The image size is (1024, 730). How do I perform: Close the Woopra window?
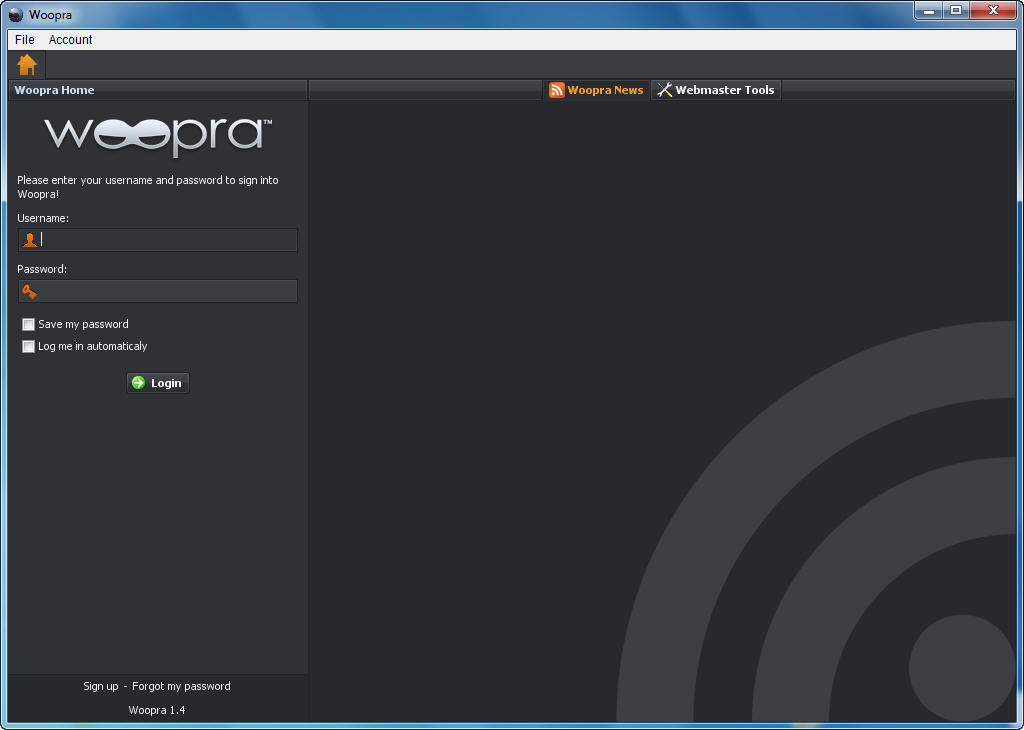(993, 10)
